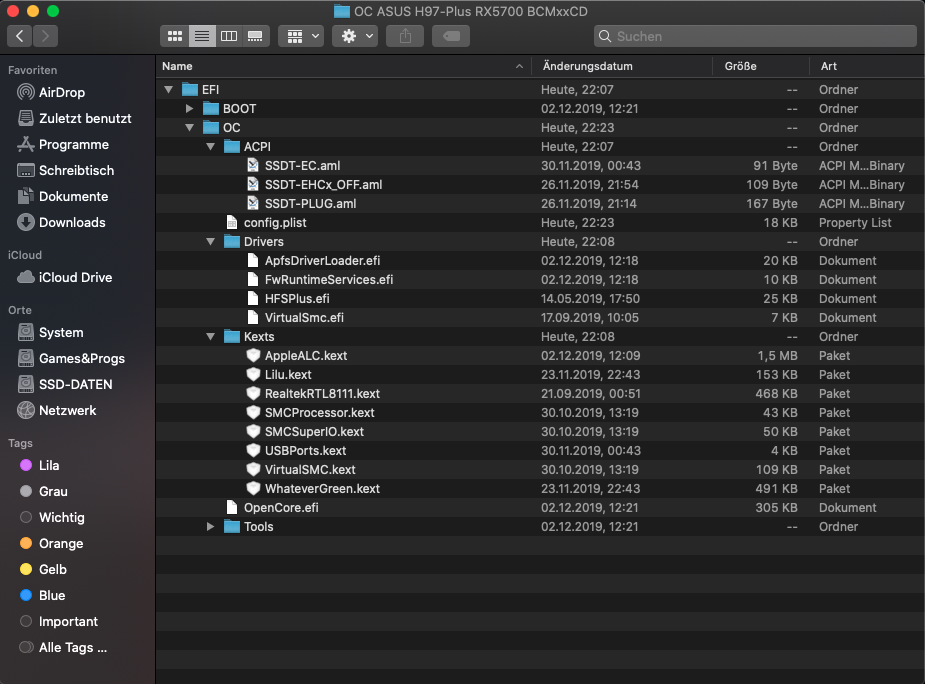Select the Lilu.kext package icon
Viewport: 925px width, 684px height.
253,374
